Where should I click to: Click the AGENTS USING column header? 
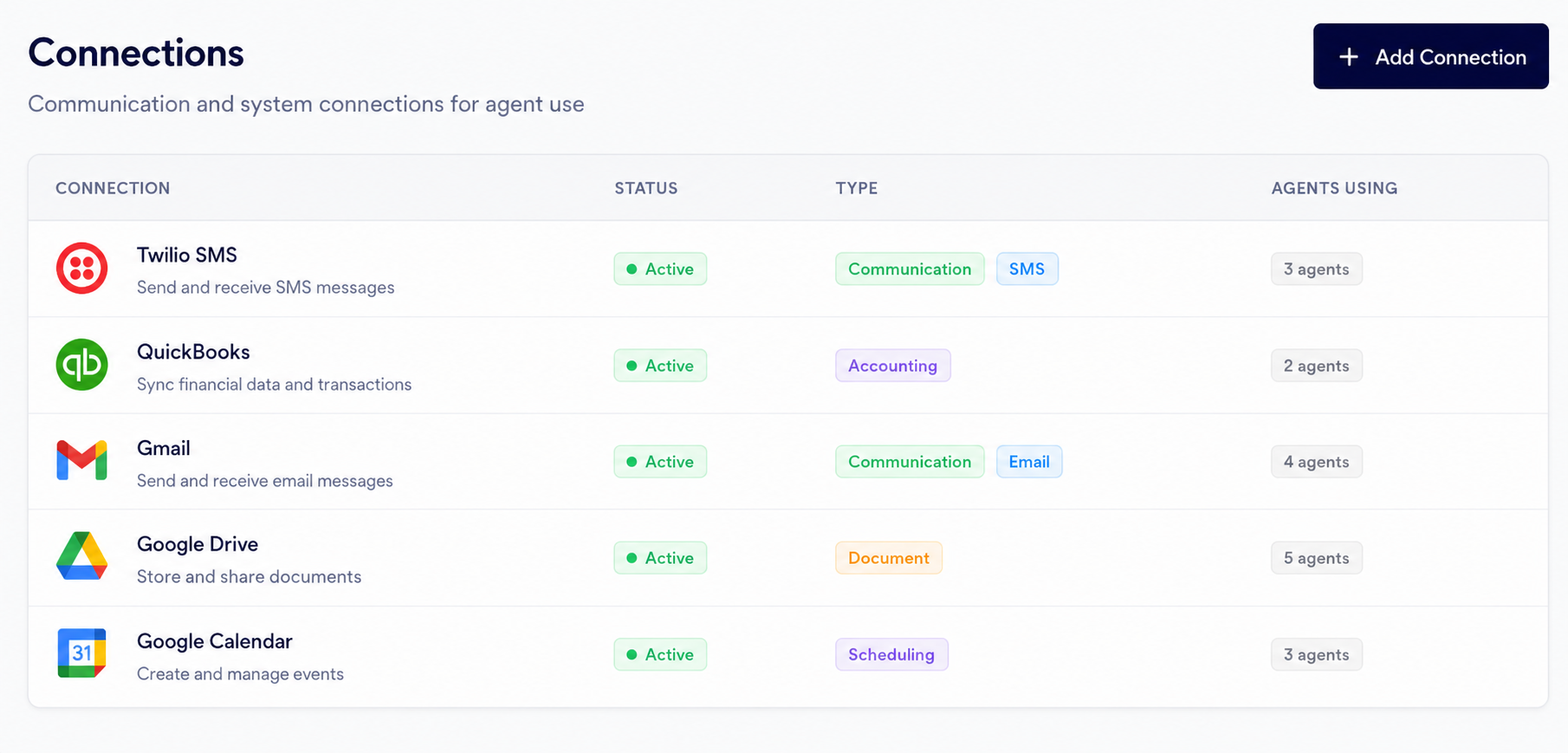point(1334,188)
